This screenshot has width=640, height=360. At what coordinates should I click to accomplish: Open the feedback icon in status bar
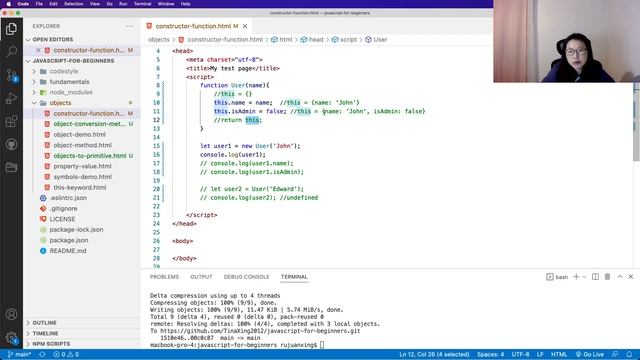click(x=615, y=354)
